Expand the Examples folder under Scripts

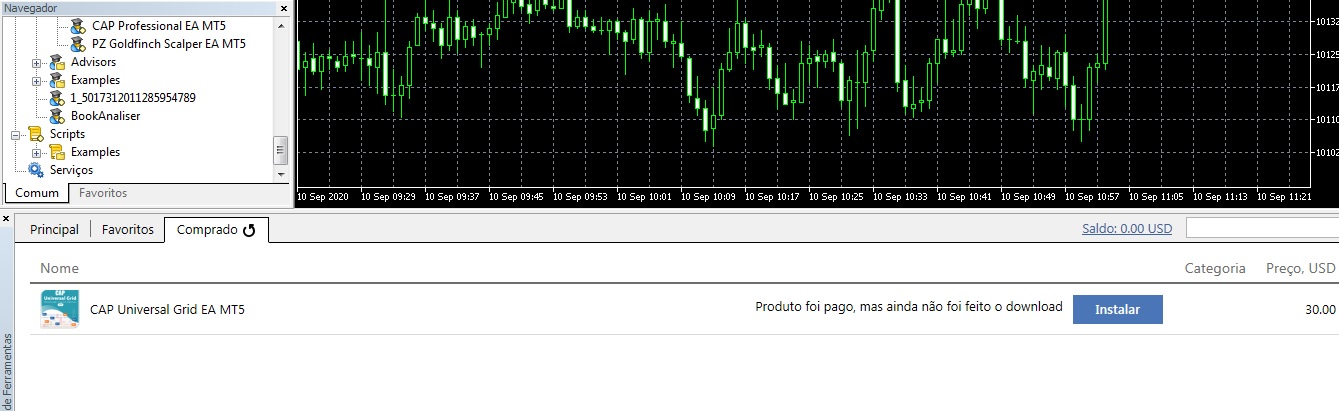(x=37, y=152)
